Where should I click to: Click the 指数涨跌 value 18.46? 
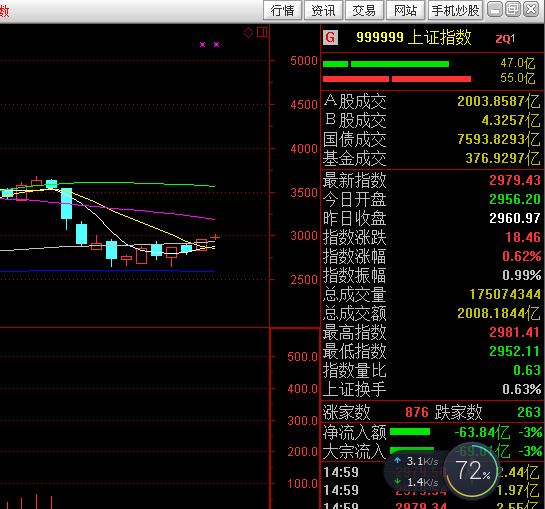click(523, 237)
